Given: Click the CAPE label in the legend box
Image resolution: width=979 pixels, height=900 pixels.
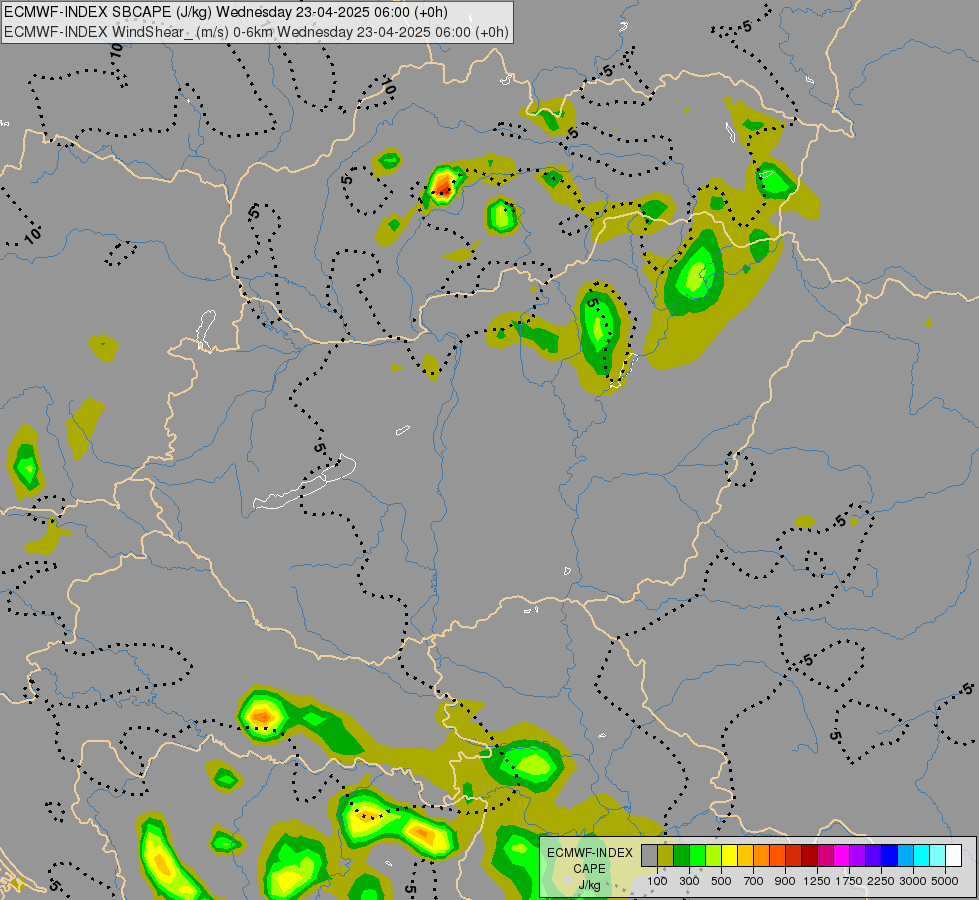Looking at the screenshot, I should coord(589,869).
